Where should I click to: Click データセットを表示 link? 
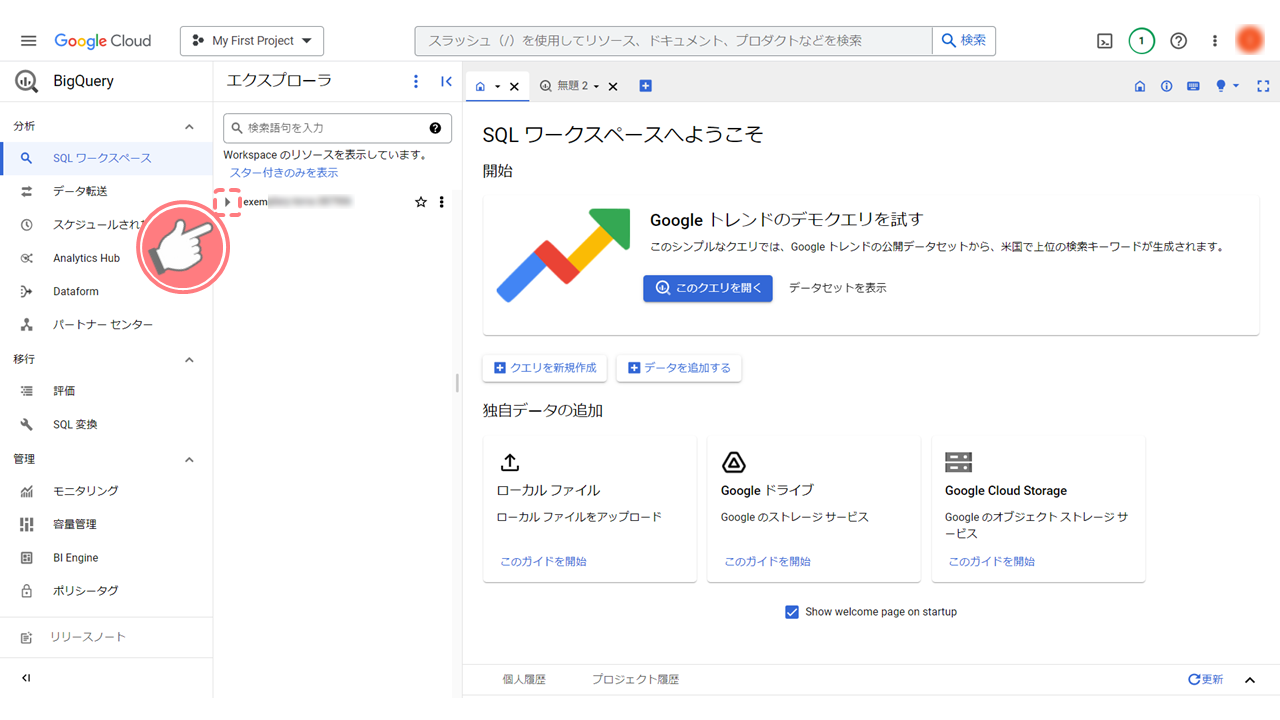tap(837, 288)
